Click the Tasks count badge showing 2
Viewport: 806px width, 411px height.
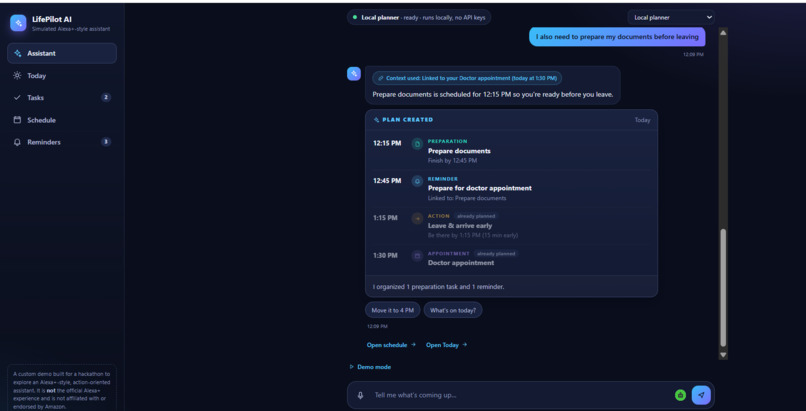click(x=106, y=98)
